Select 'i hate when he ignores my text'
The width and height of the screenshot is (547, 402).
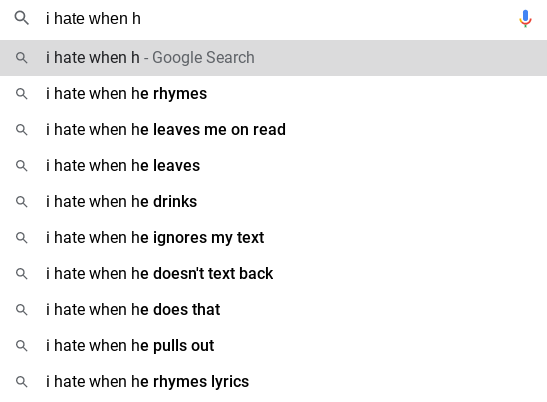[274, 238]
